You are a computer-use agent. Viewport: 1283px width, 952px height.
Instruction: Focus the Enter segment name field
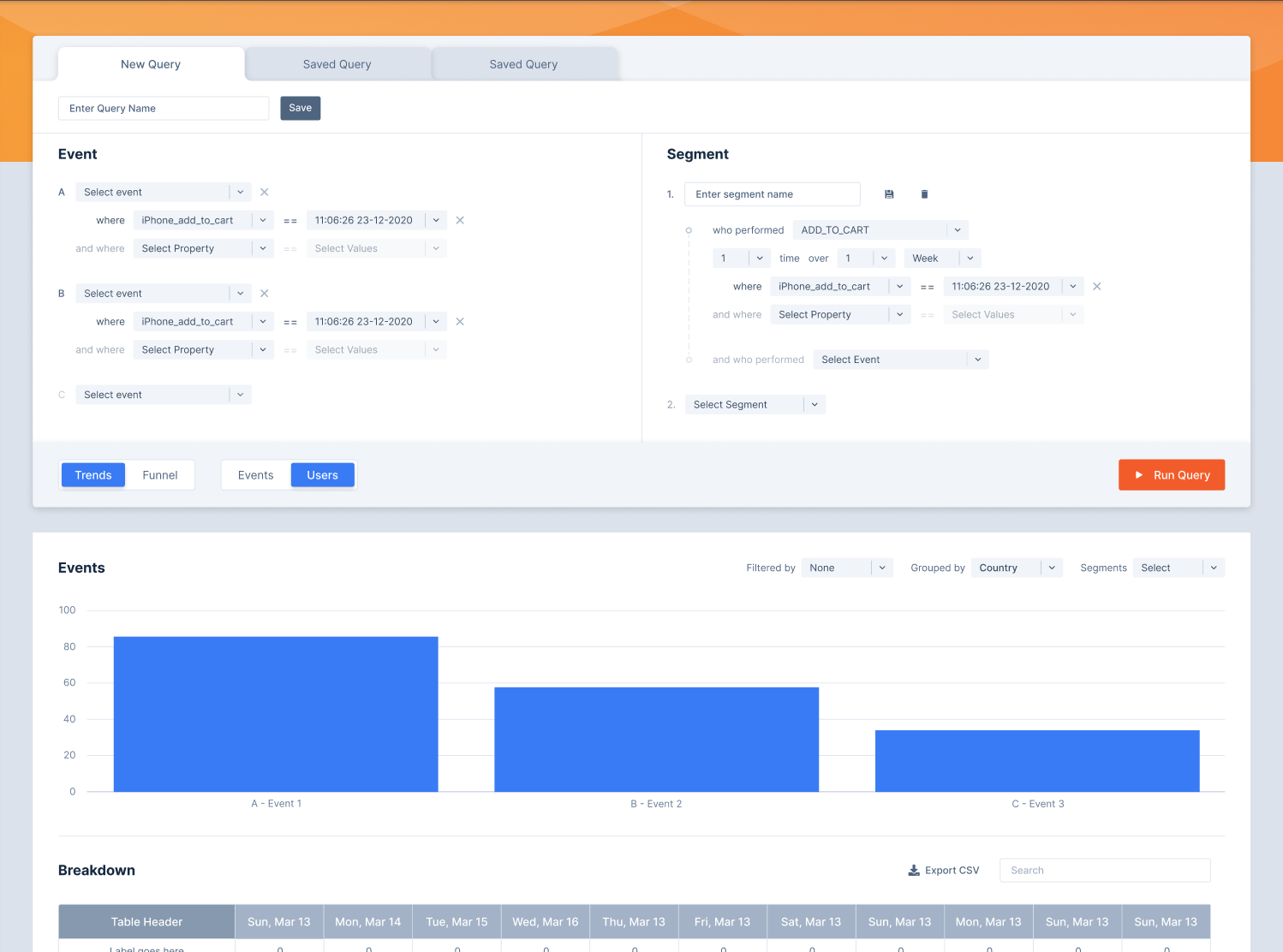coord(773,194)
